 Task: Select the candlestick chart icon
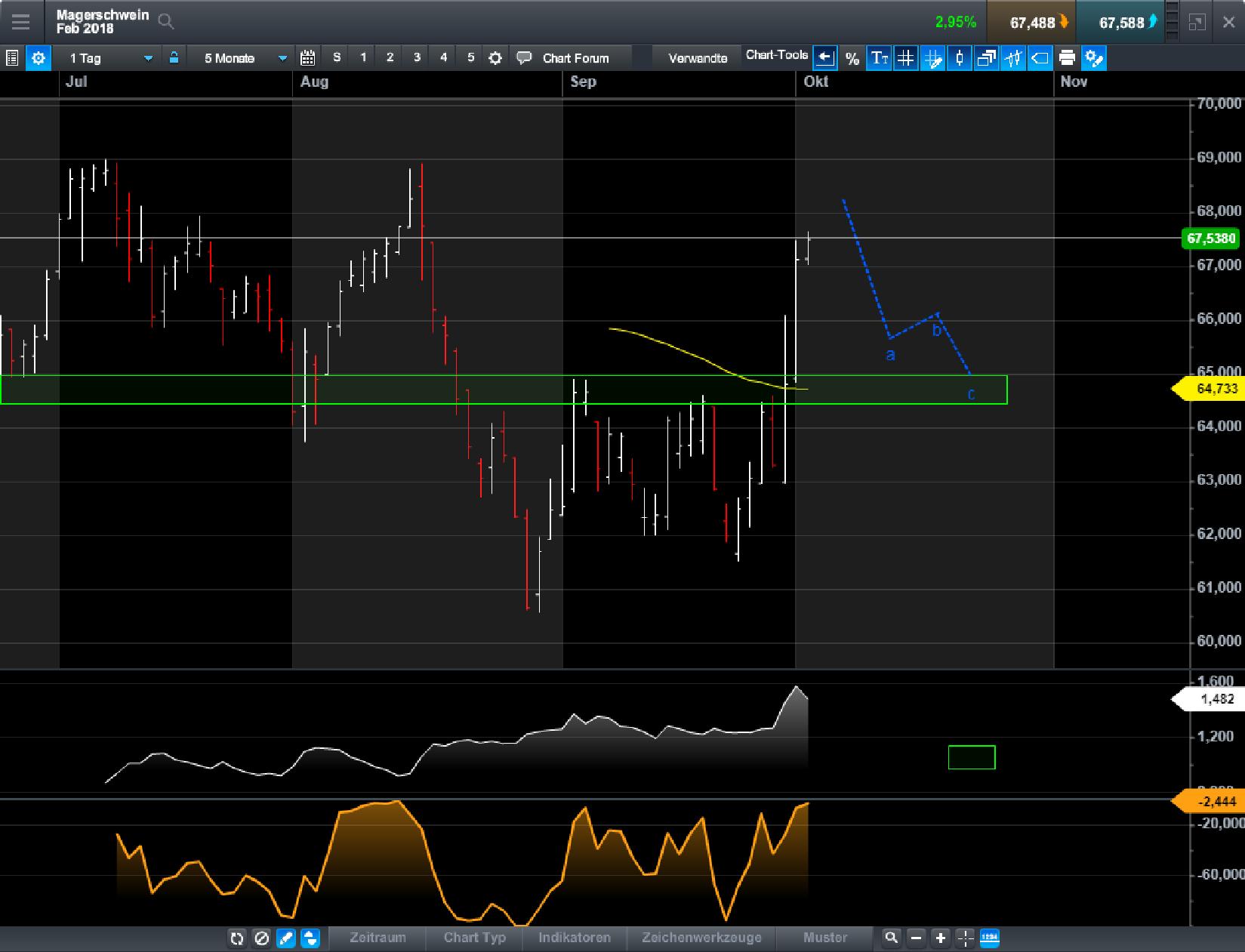coord(959,58)
